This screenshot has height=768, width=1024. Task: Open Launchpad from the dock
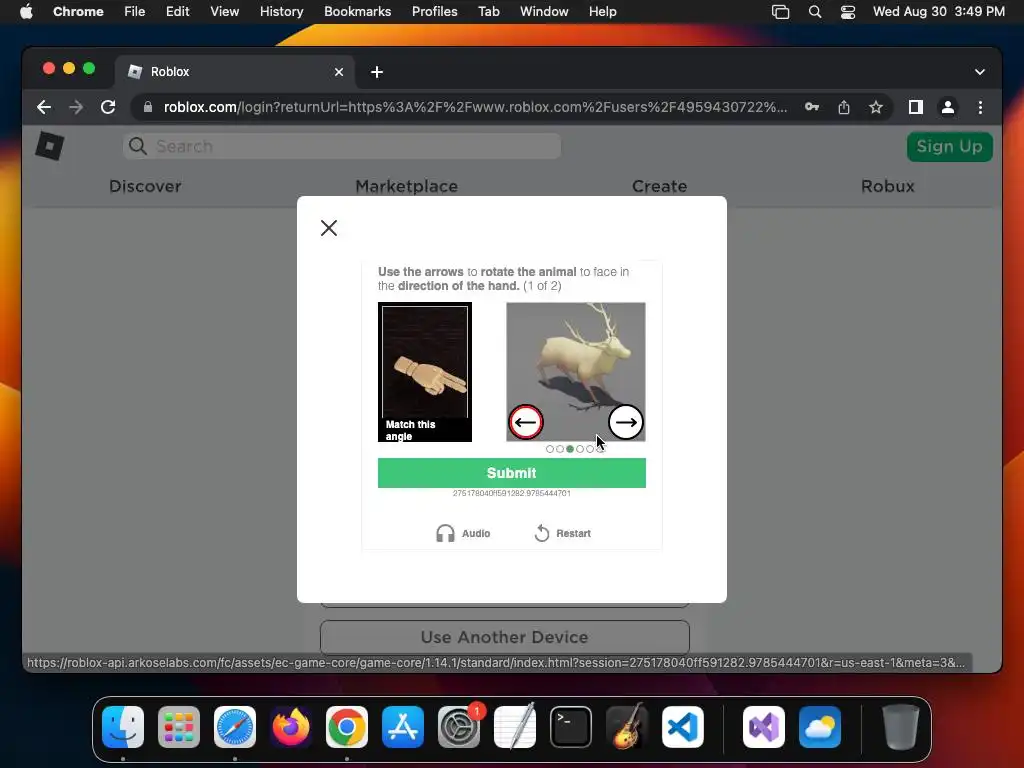(179, 727)
